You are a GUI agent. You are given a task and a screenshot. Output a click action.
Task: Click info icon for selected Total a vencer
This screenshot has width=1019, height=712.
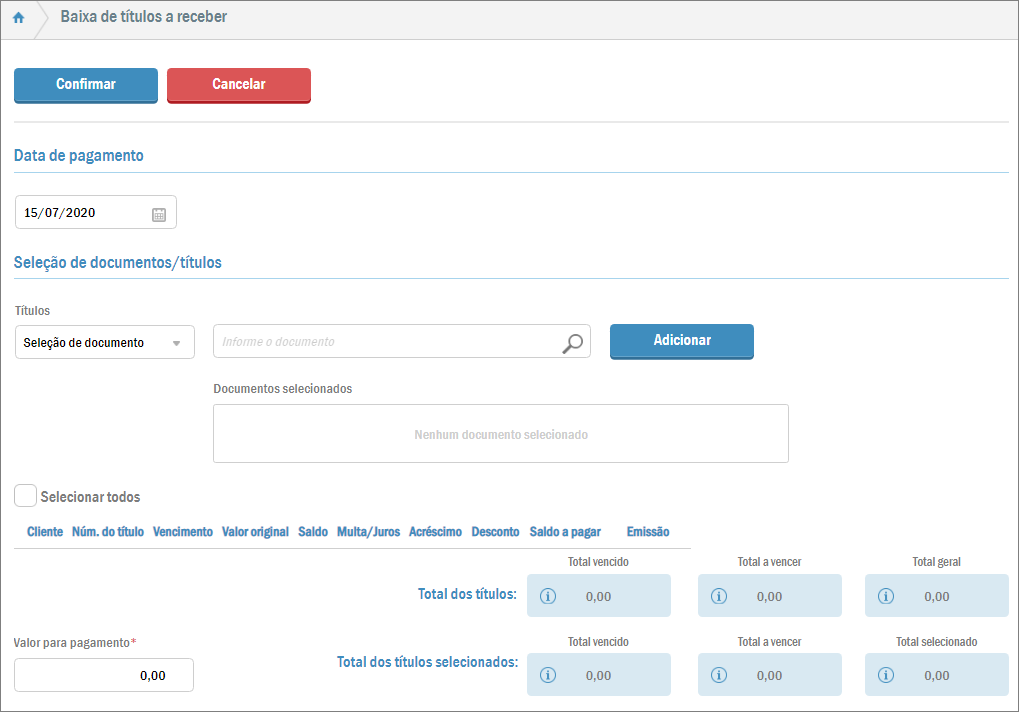[718, 675]
